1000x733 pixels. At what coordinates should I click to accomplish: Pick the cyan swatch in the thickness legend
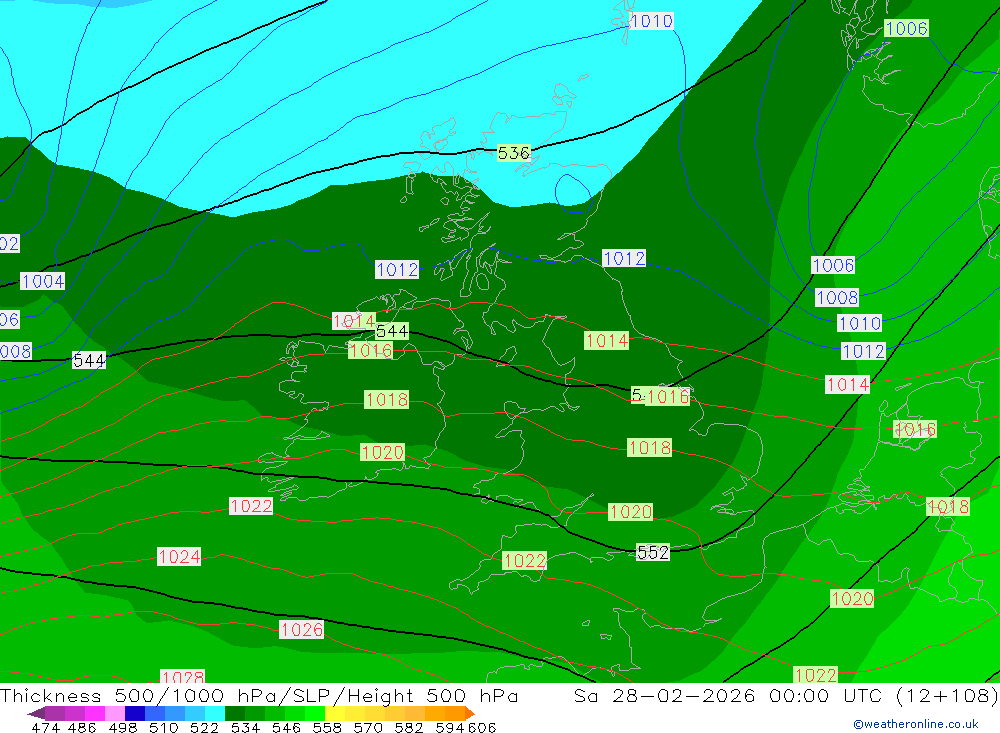click(214, 713)
